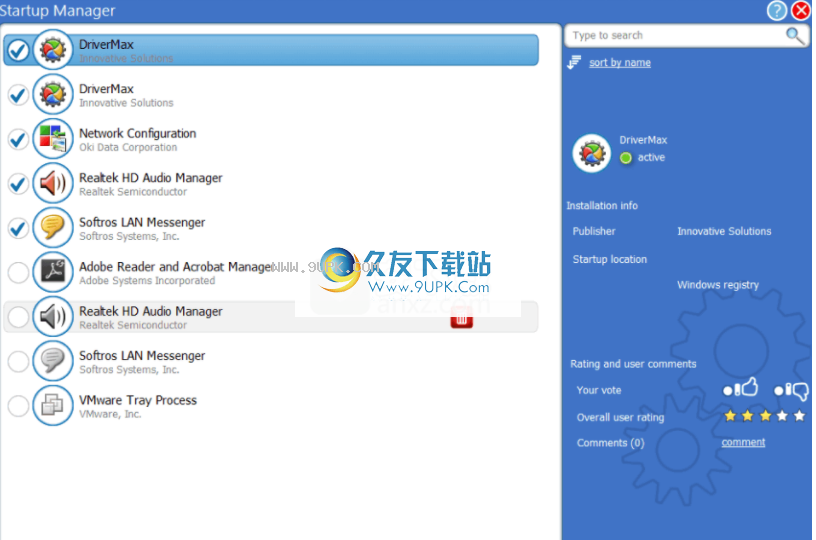Enable Adobe Reader and Acrobat Manager checkbox

coord(18,273)
